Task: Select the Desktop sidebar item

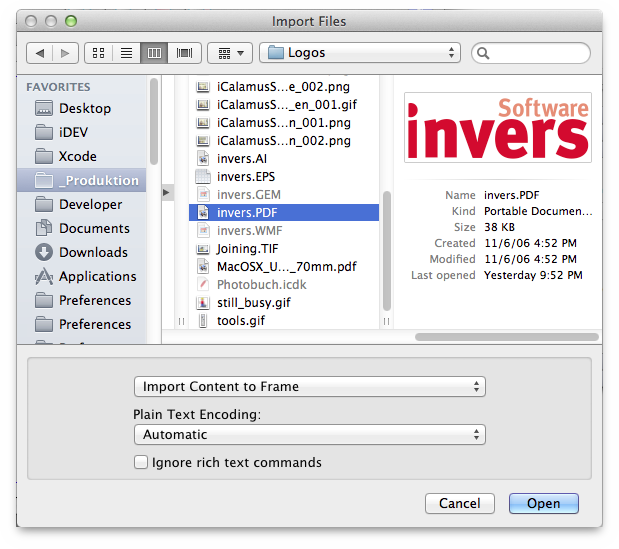Action: [x=84, y=108]
